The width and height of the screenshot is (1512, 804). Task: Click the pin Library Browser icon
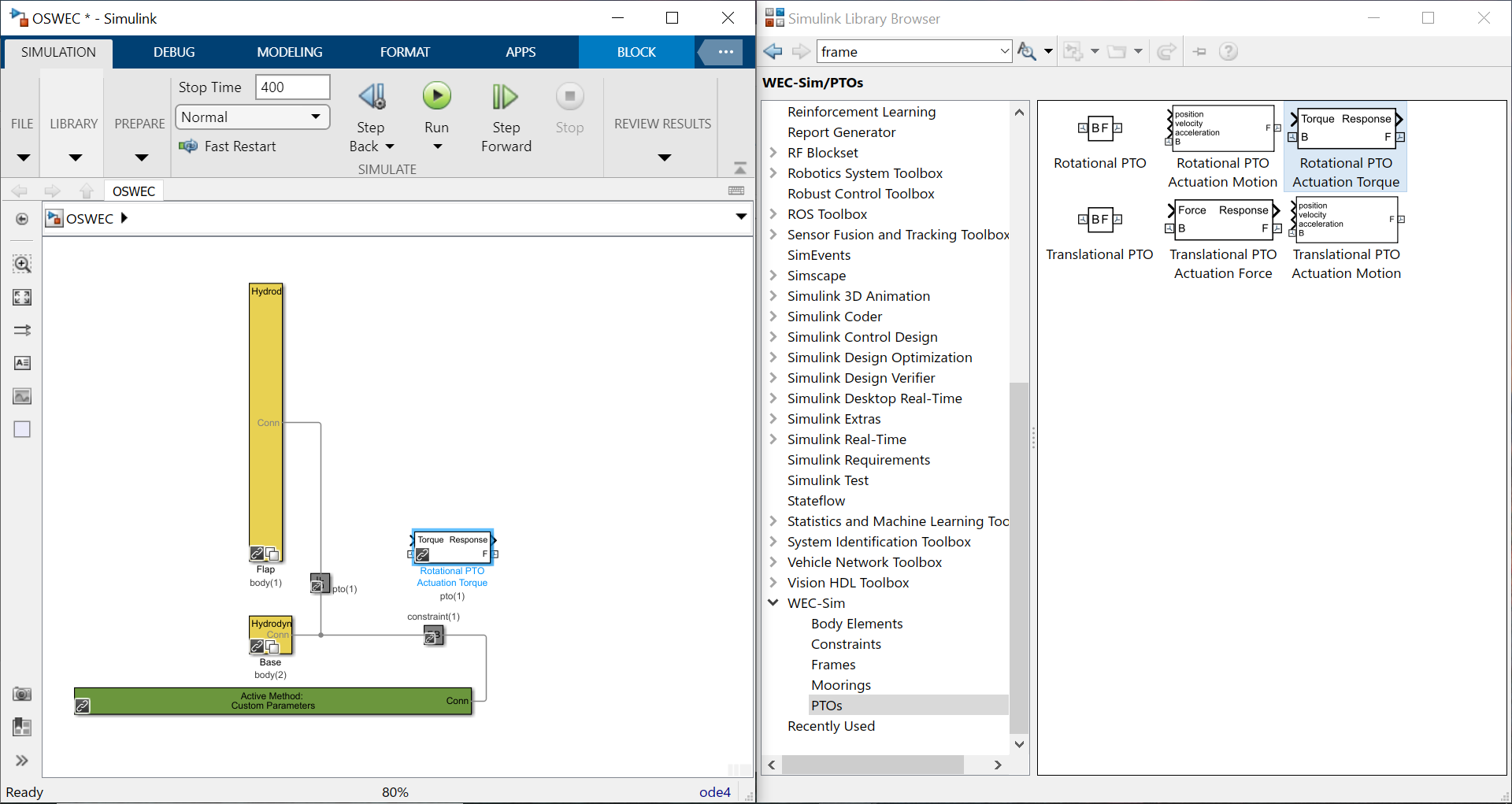point(1199,52)
